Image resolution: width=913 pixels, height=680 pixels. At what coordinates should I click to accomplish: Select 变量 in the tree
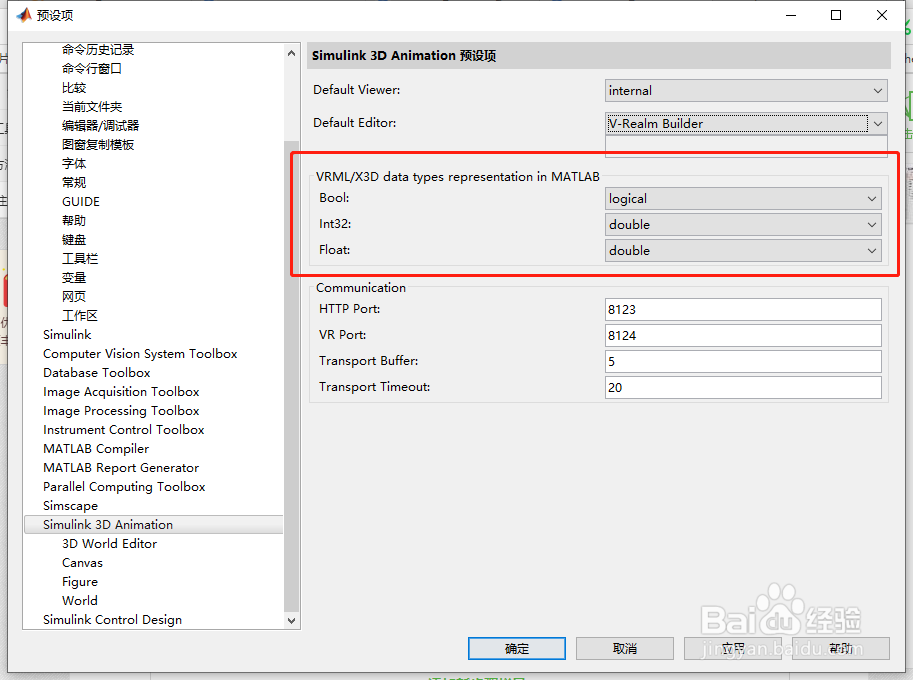click(x=74, y=278)
